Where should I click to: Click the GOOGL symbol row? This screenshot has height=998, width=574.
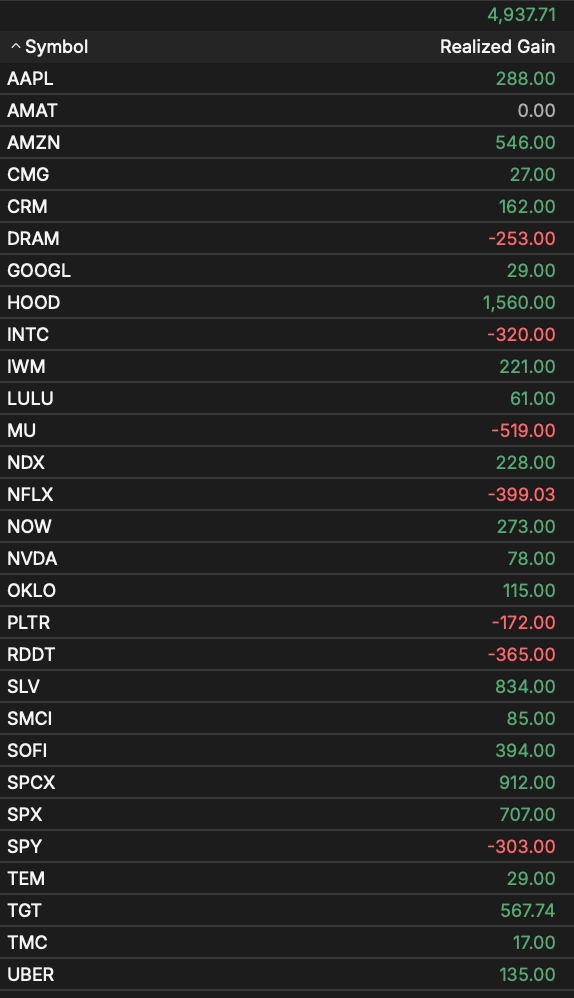[287, 271]
